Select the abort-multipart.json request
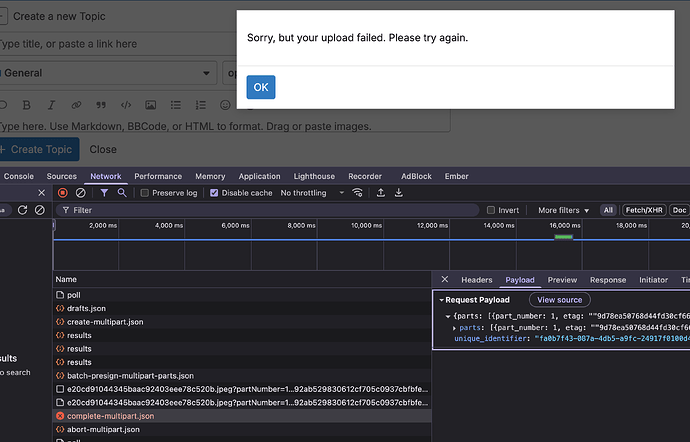This screenshot has width=690, height=442. (x=242, y=429)
